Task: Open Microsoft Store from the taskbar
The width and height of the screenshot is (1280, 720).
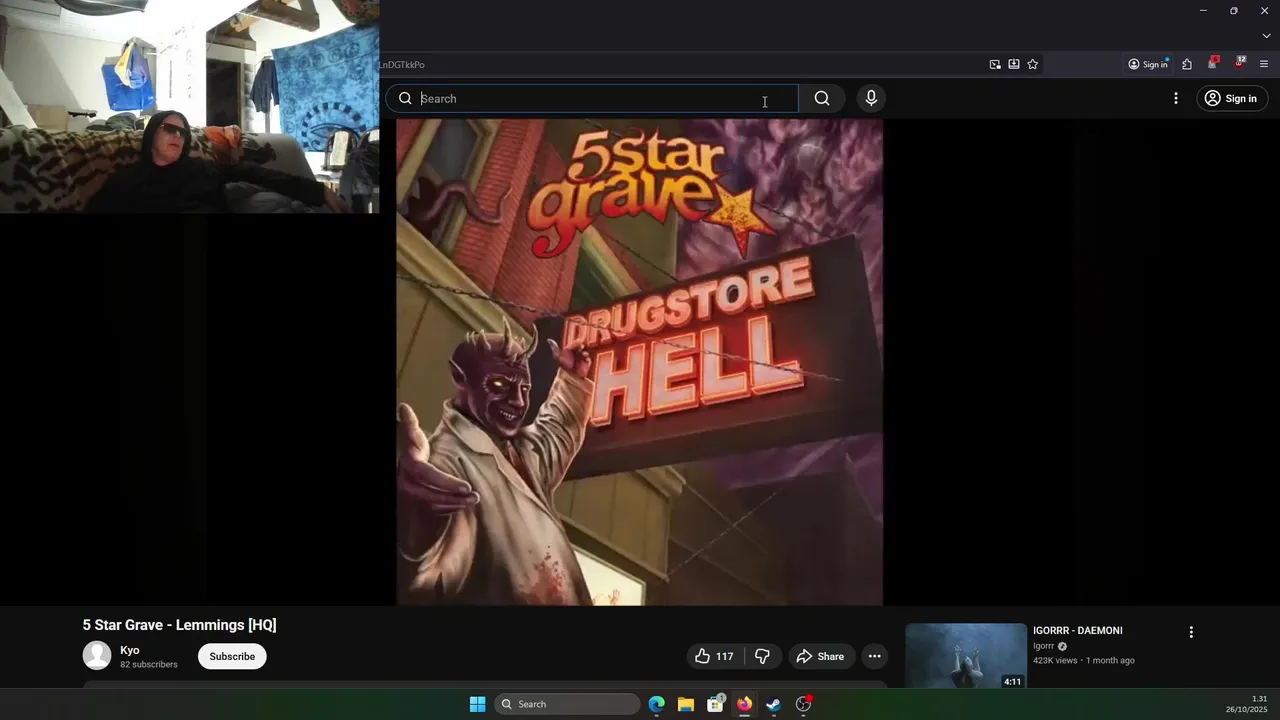Action: pos(715,704)
